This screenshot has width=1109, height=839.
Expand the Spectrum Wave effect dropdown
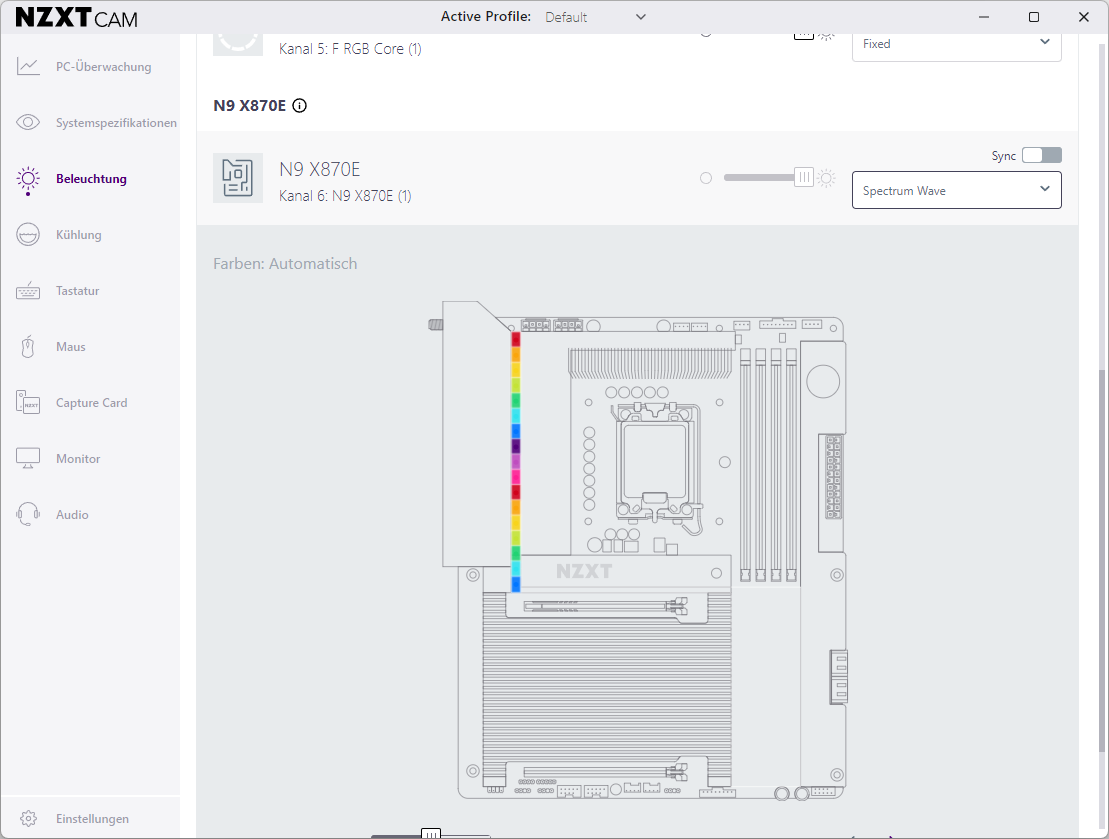pyautogui.click(x=956, y=190)
